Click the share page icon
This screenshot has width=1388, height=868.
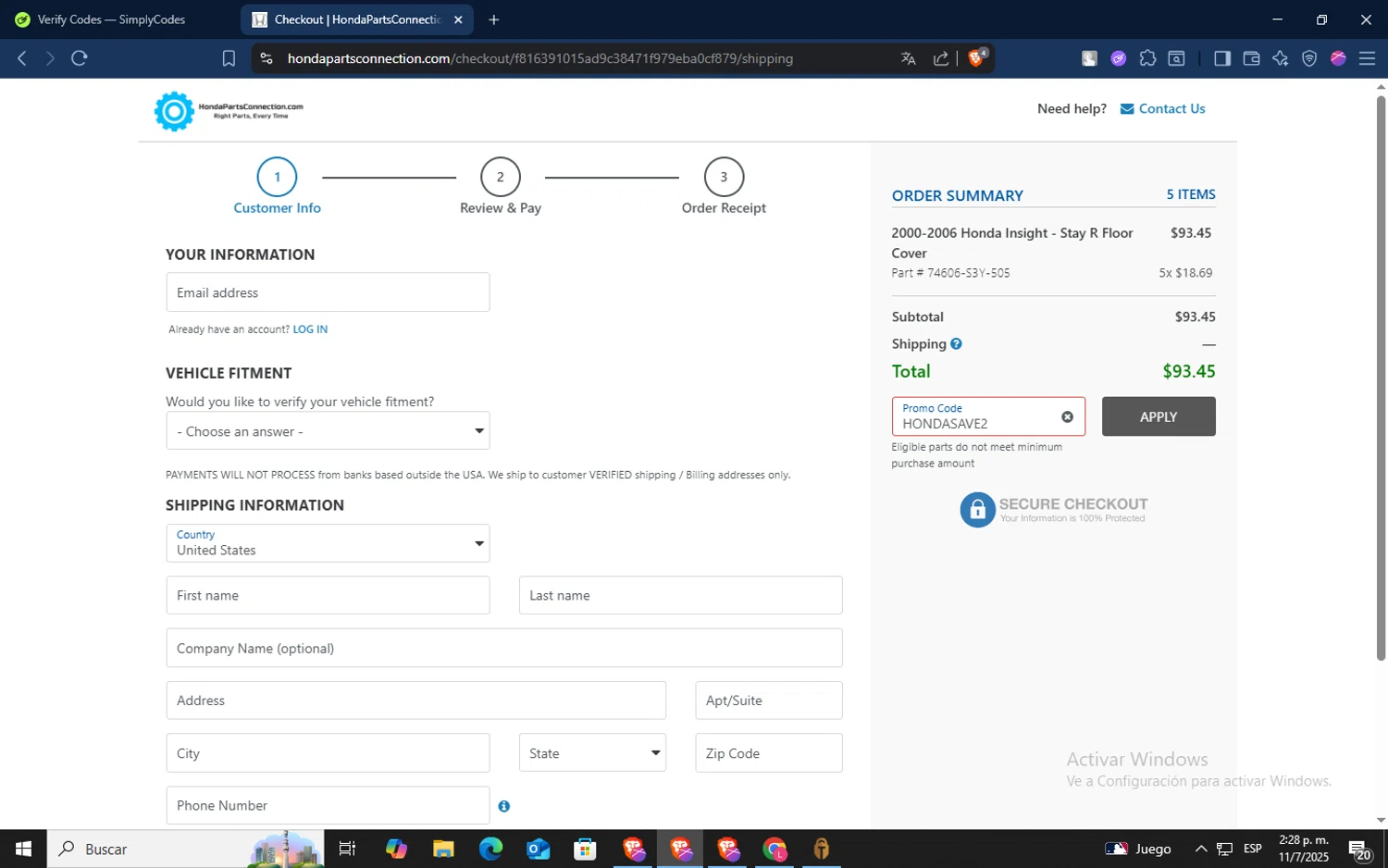tap(940, 58)
